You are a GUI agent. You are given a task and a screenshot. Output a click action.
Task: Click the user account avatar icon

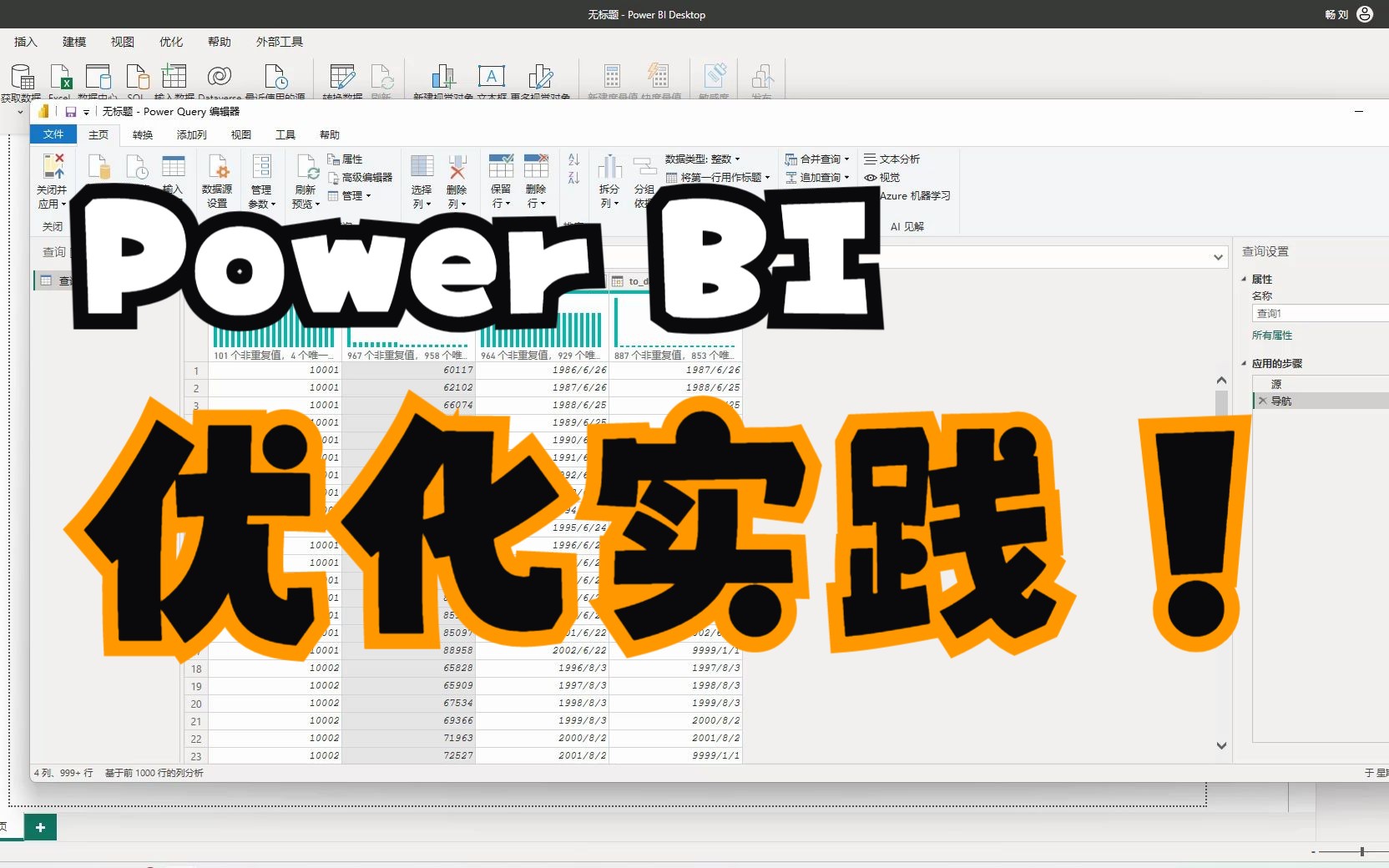click(1365, 14)
